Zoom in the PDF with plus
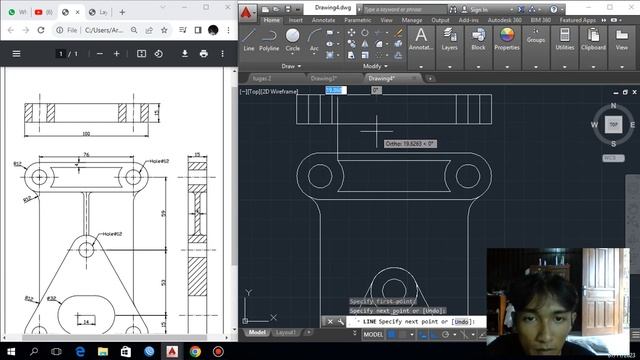 coord(116,53)
